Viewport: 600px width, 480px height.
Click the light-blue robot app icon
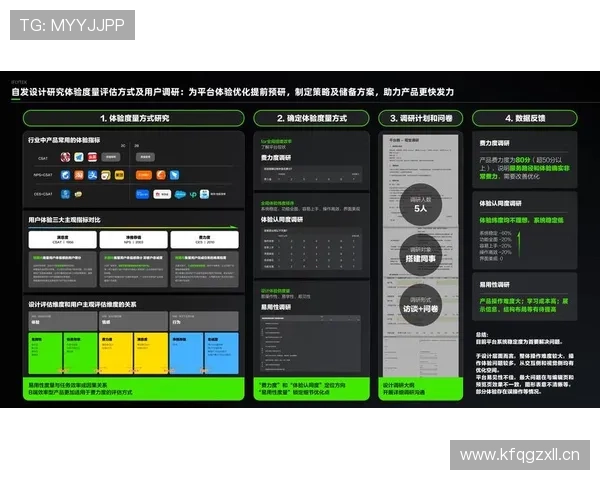pos(204,194)
